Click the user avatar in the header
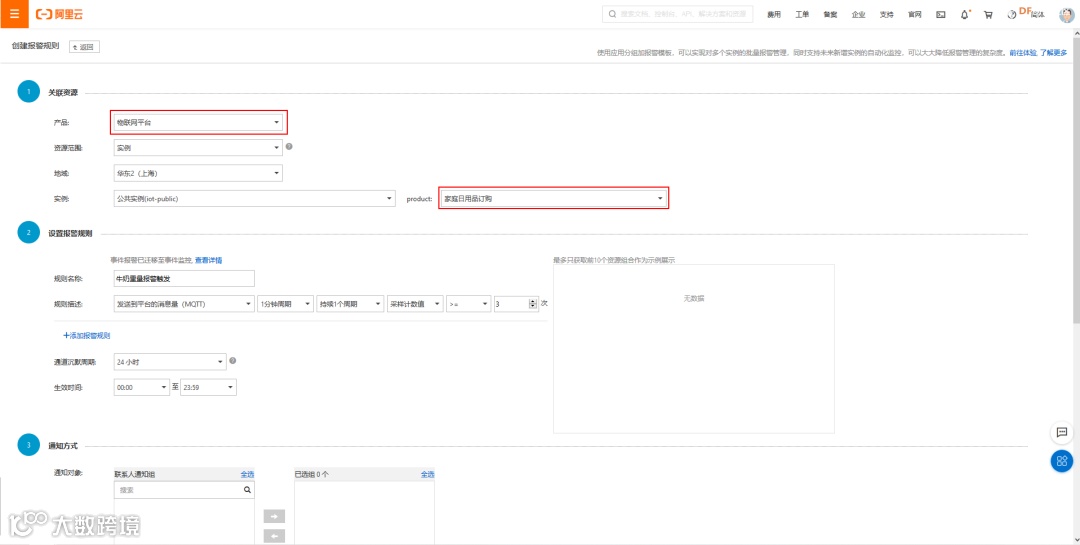 click(1066, 14)
